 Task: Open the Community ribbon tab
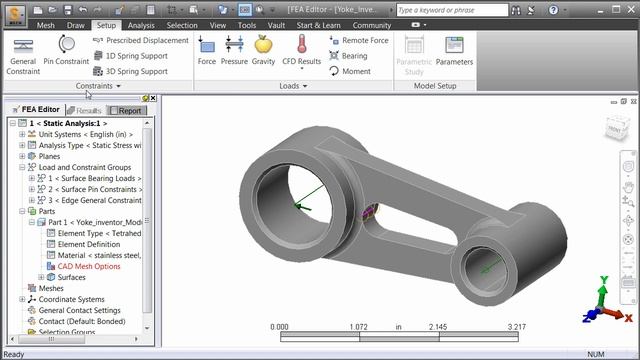coord(371,25)
